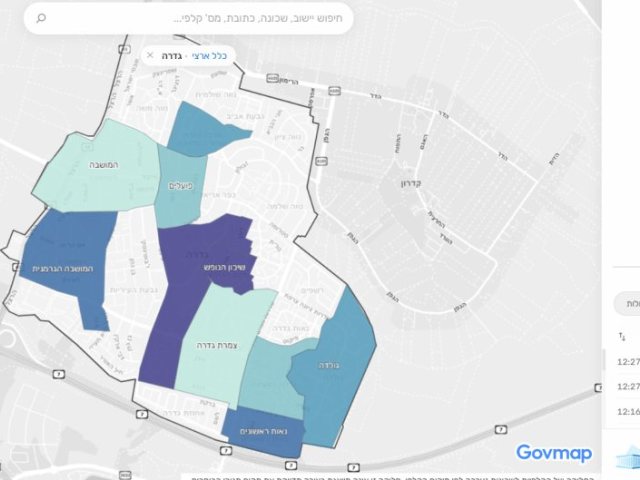Image resolution: width=640 pixels, height=480 pixels.
Task: Click the route 7 shield near נאות ראשונים
Action: pos(226,451)
